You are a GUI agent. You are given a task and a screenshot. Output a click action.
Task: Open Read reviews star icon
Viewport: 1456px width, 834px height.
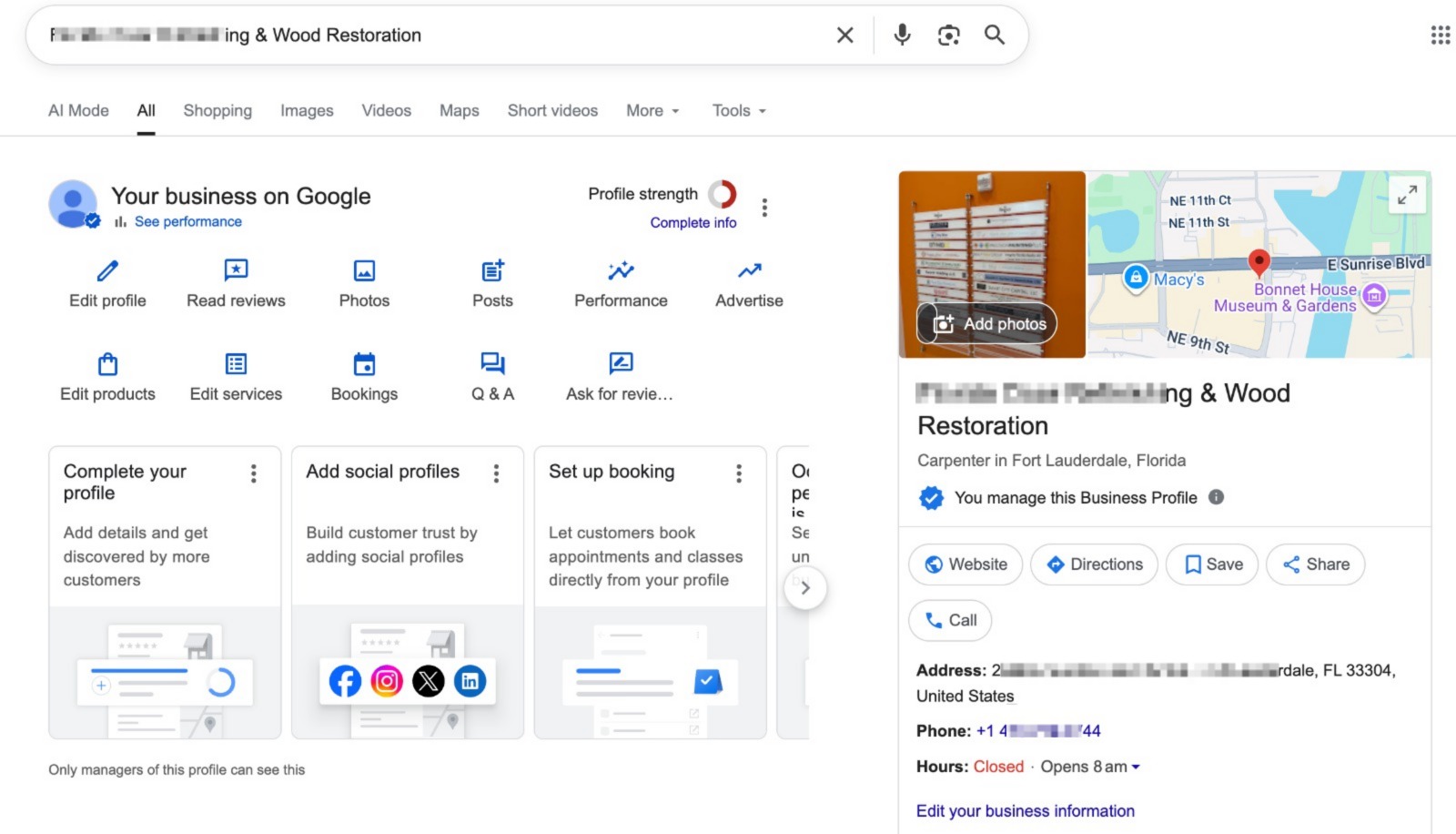[x=236, y=271]
